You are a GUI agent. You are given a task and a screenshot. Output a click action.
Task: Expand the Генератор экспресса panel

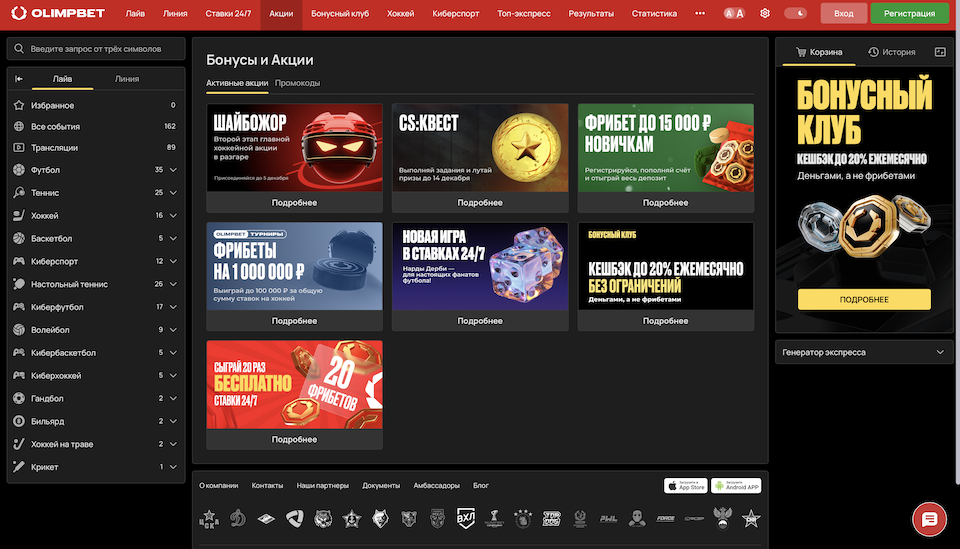point(939,352)
